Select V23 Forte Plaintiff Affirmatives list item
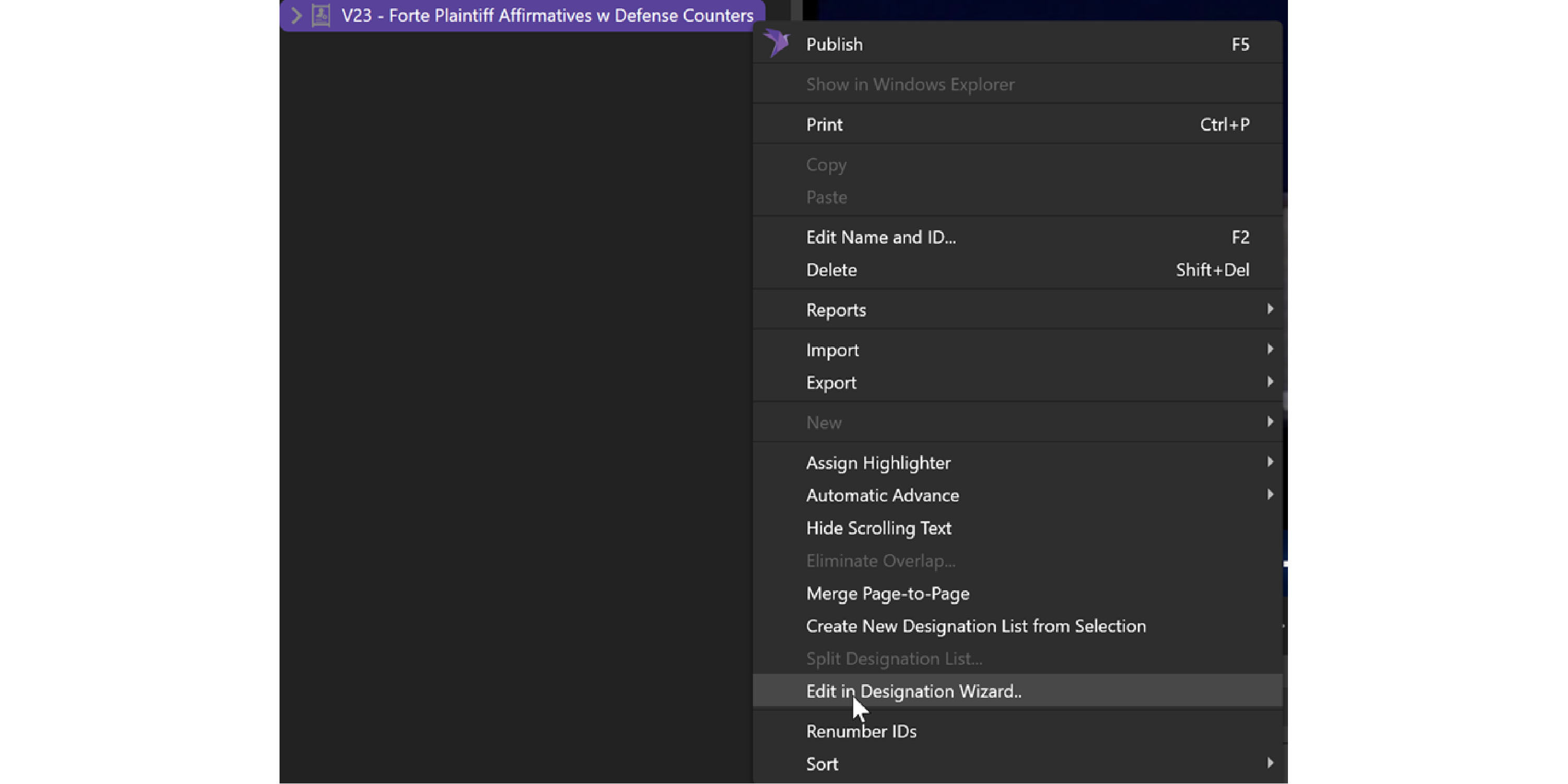The image size is (1568, 784). 547,16
